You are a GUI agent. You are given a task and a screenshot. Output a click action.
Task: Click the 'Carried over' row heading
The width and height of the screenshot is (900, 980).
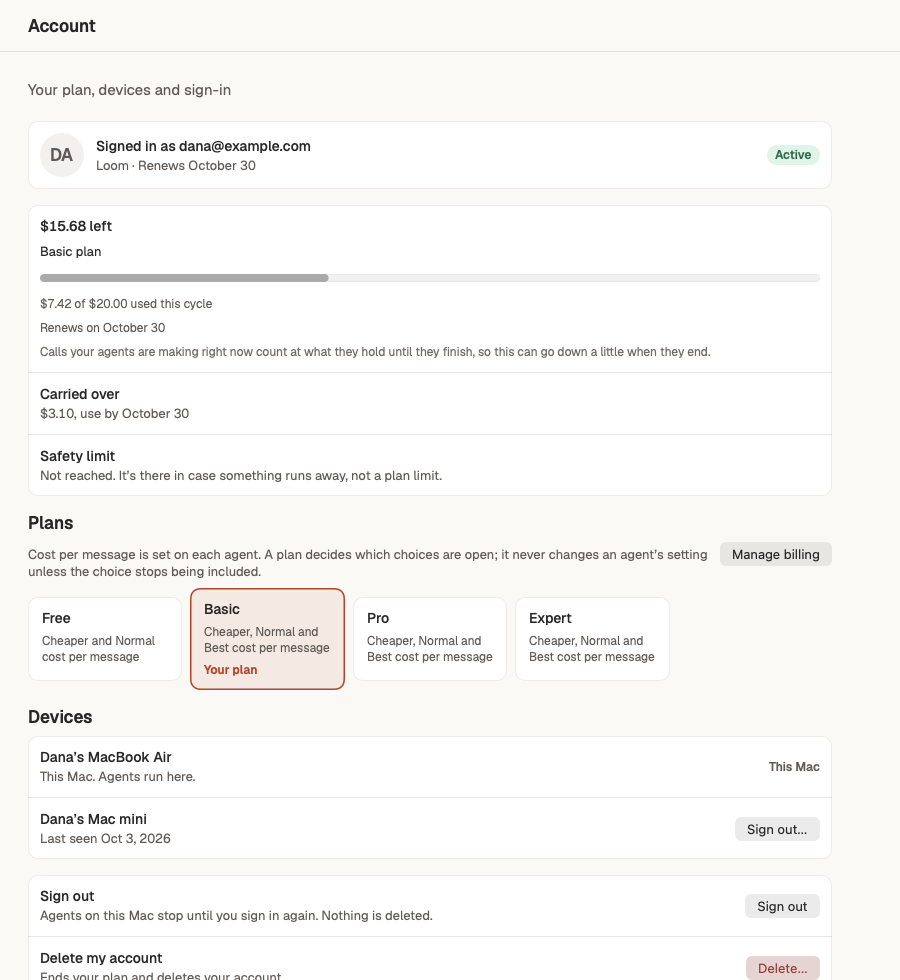pos(79,394)
